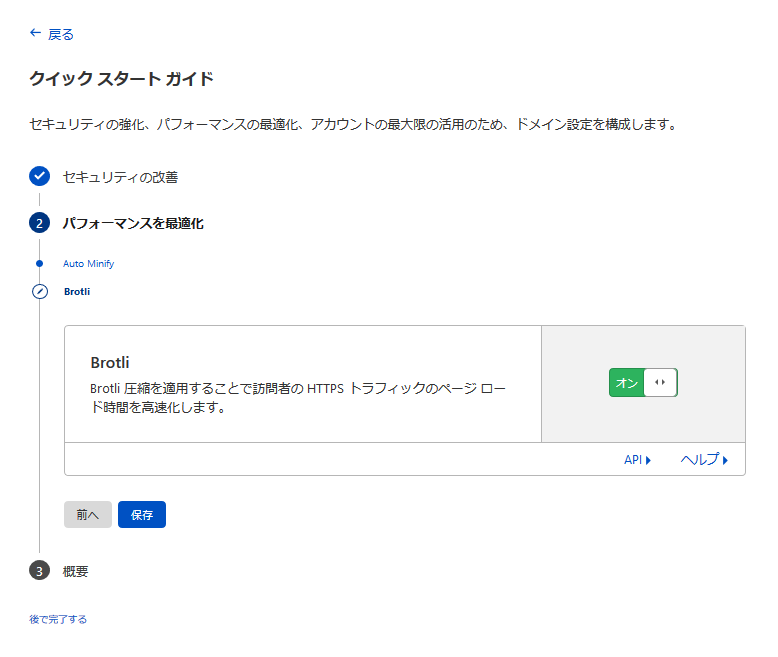Open the 概要 step
The height and width of the screenshot is (657, 778).
tap(76, 571)
